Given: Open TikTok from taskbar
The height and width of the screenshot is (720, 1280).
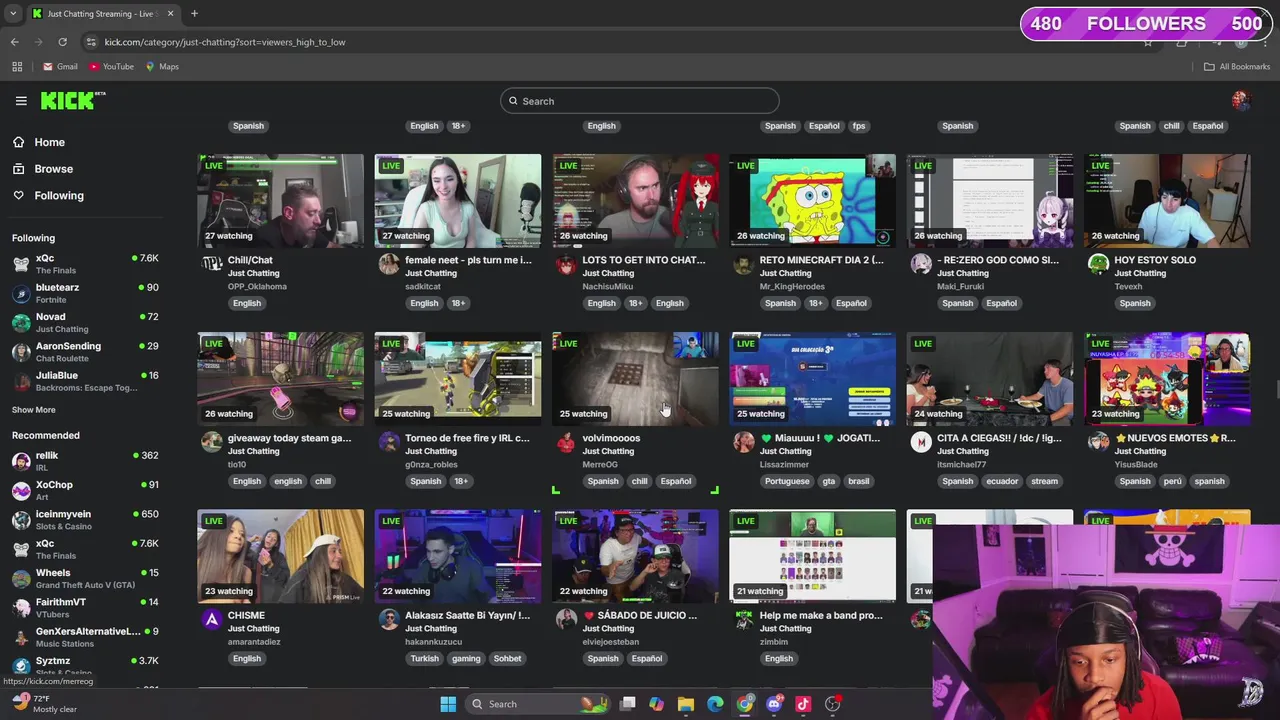Looking at the screenshot, I should point(803,704).
